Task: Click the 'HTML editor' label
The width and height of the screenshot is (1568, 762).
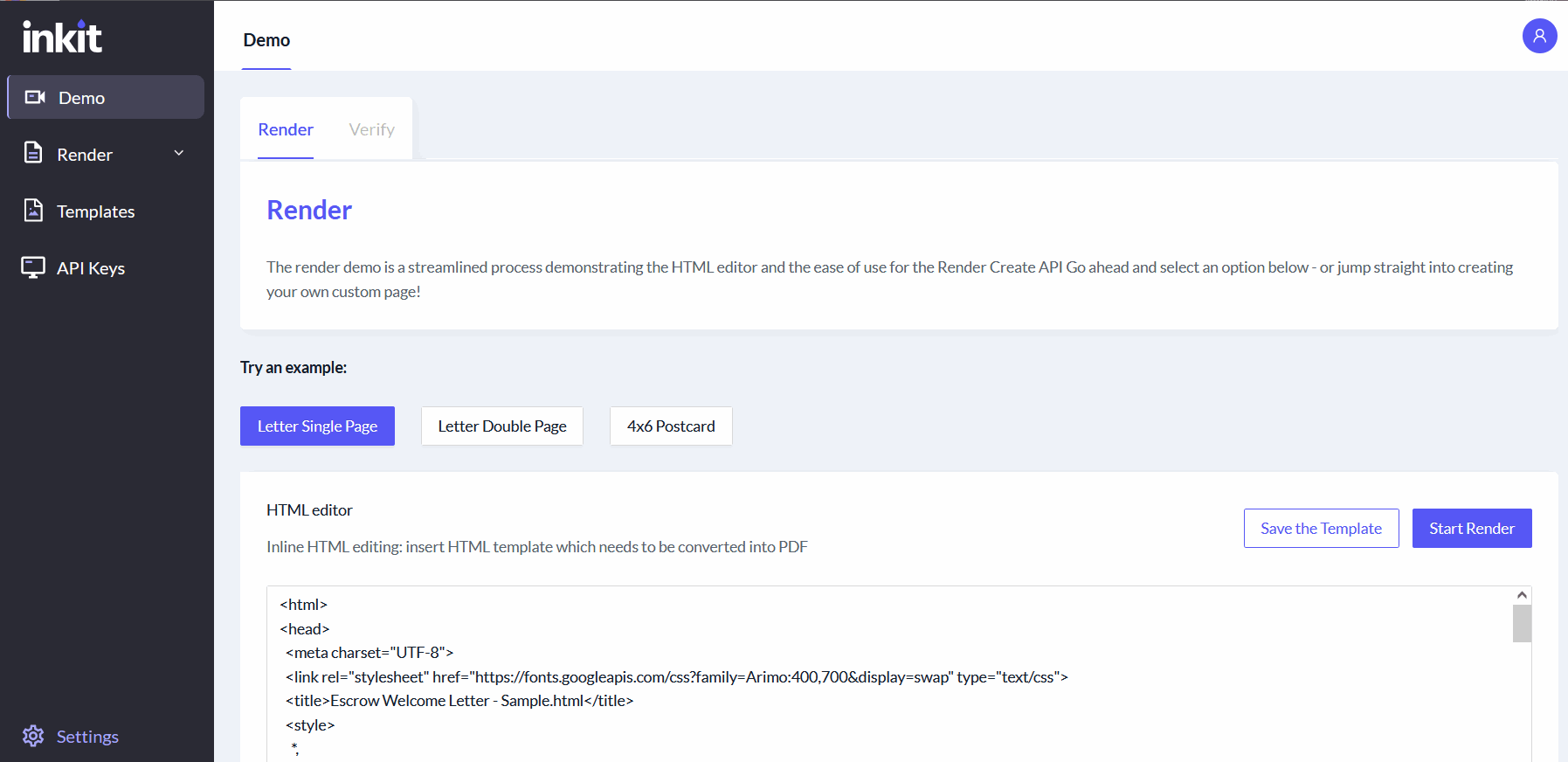Action: click(x=309, y=509)
